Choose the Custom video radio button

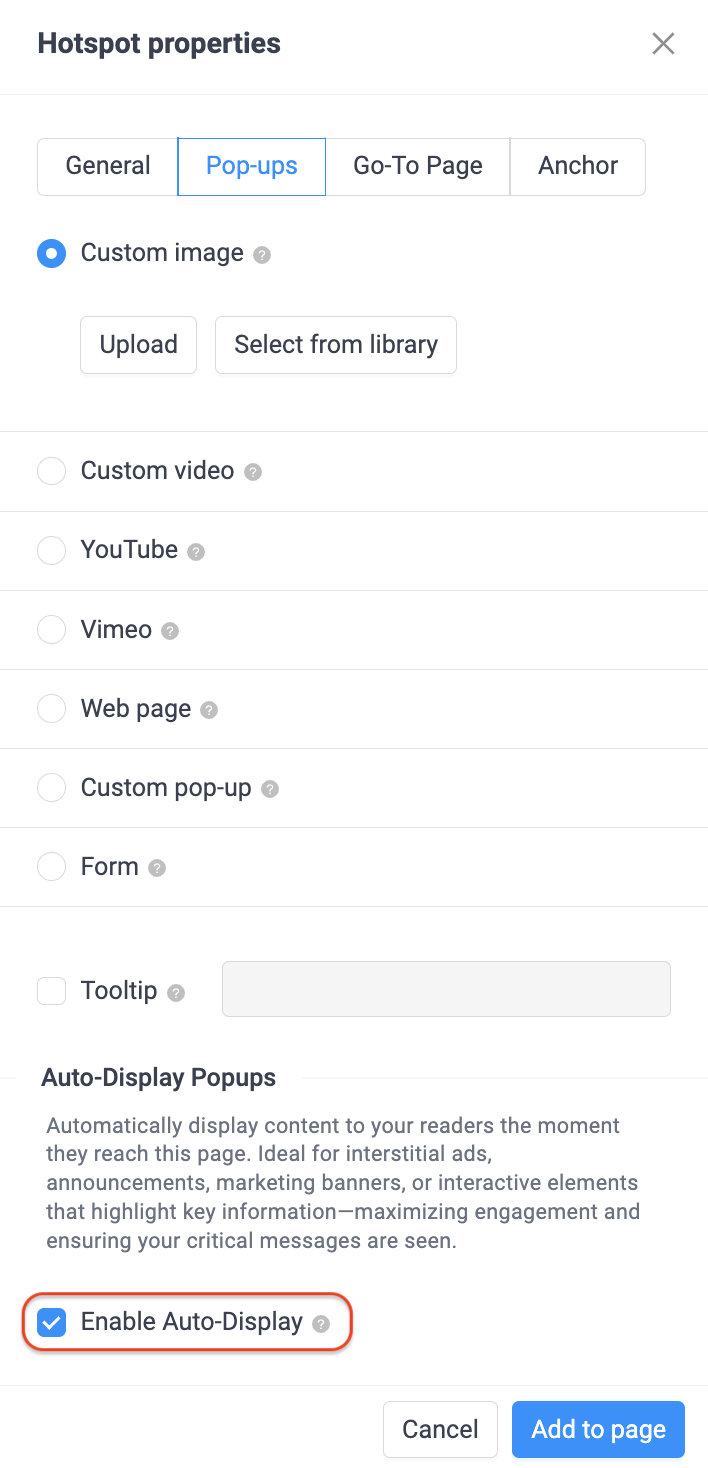pyautogui.click(x=51, y=470)
